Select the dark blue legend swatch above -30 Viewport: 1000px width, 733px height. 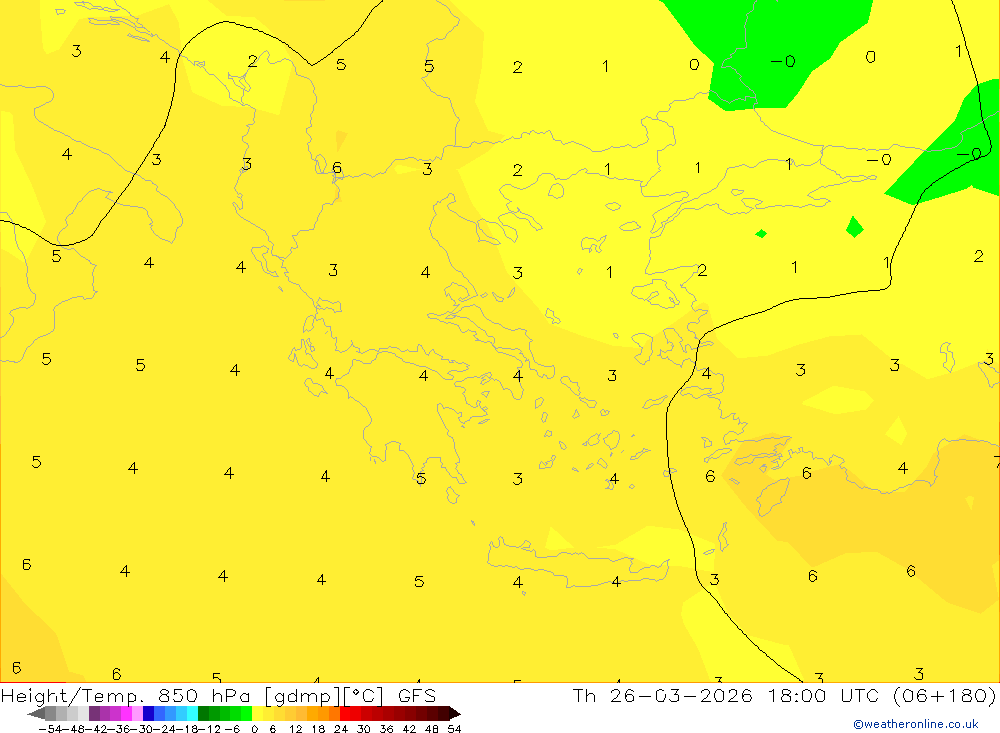click(148, 713)
